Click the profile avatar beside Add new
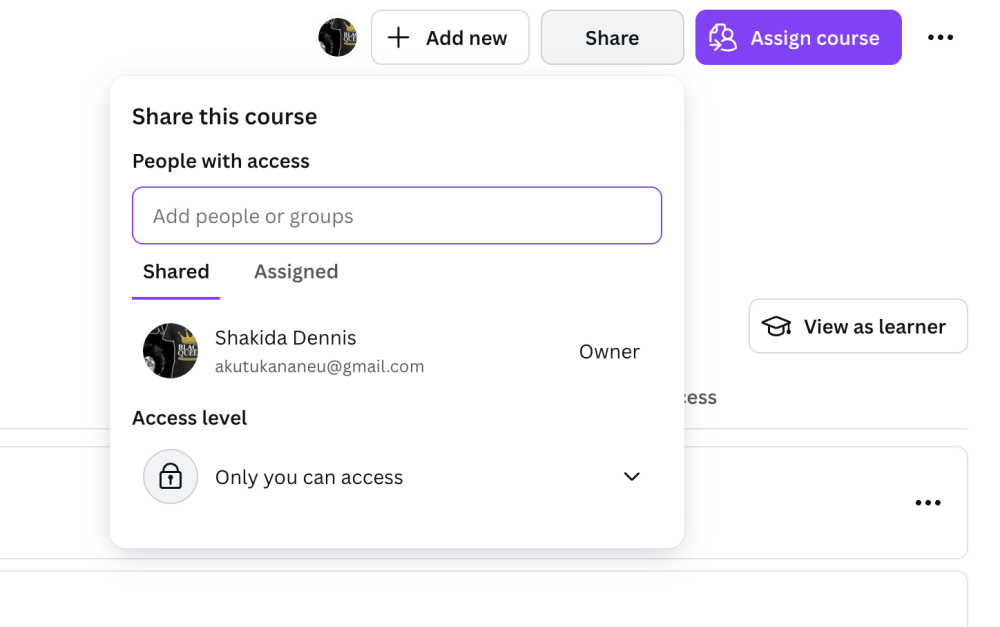The width and height of the screenshot is (1000, 627). coord(337,38)
